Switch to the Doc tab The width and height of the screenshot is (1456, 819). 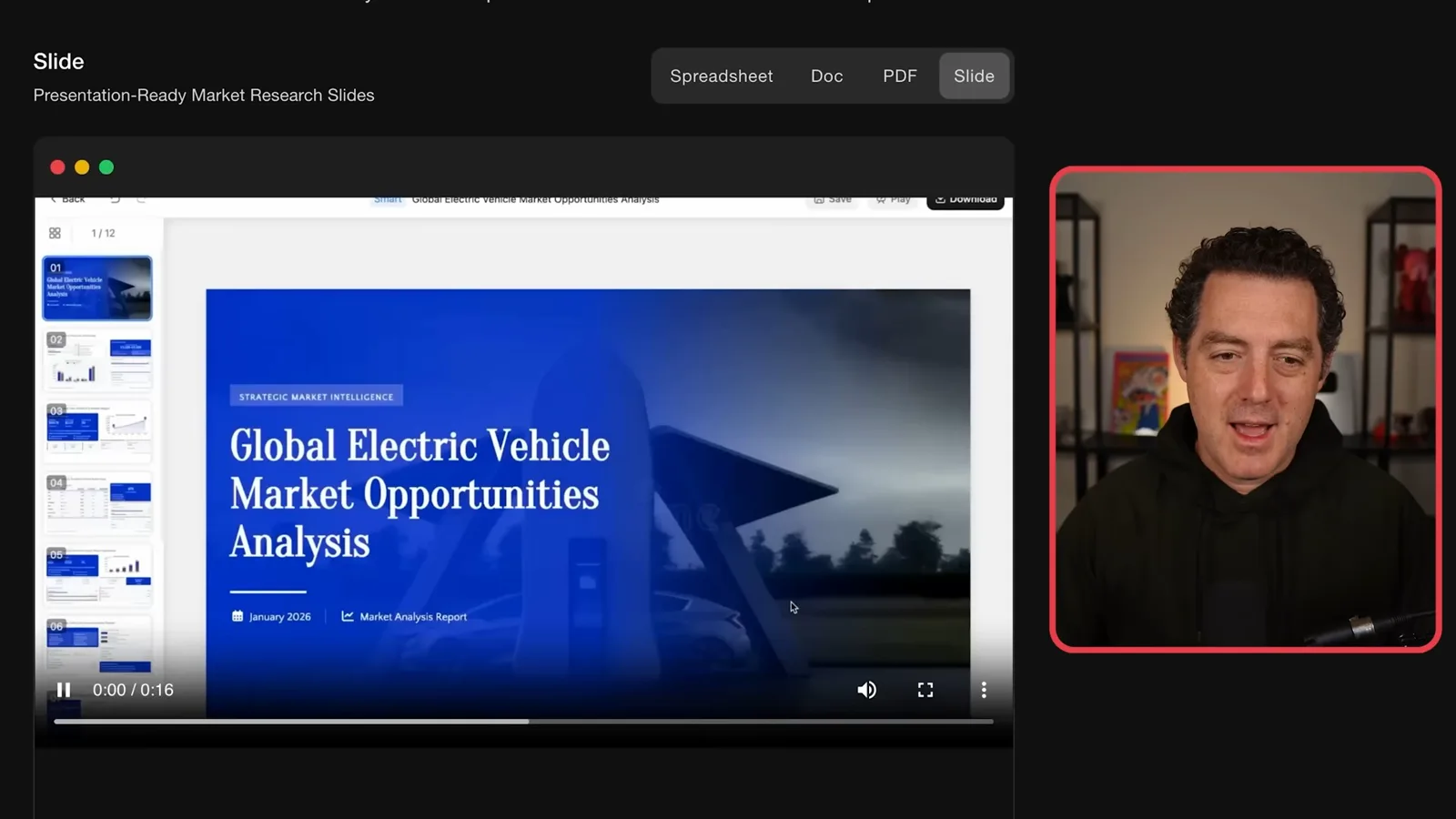[x=827, y=76]
